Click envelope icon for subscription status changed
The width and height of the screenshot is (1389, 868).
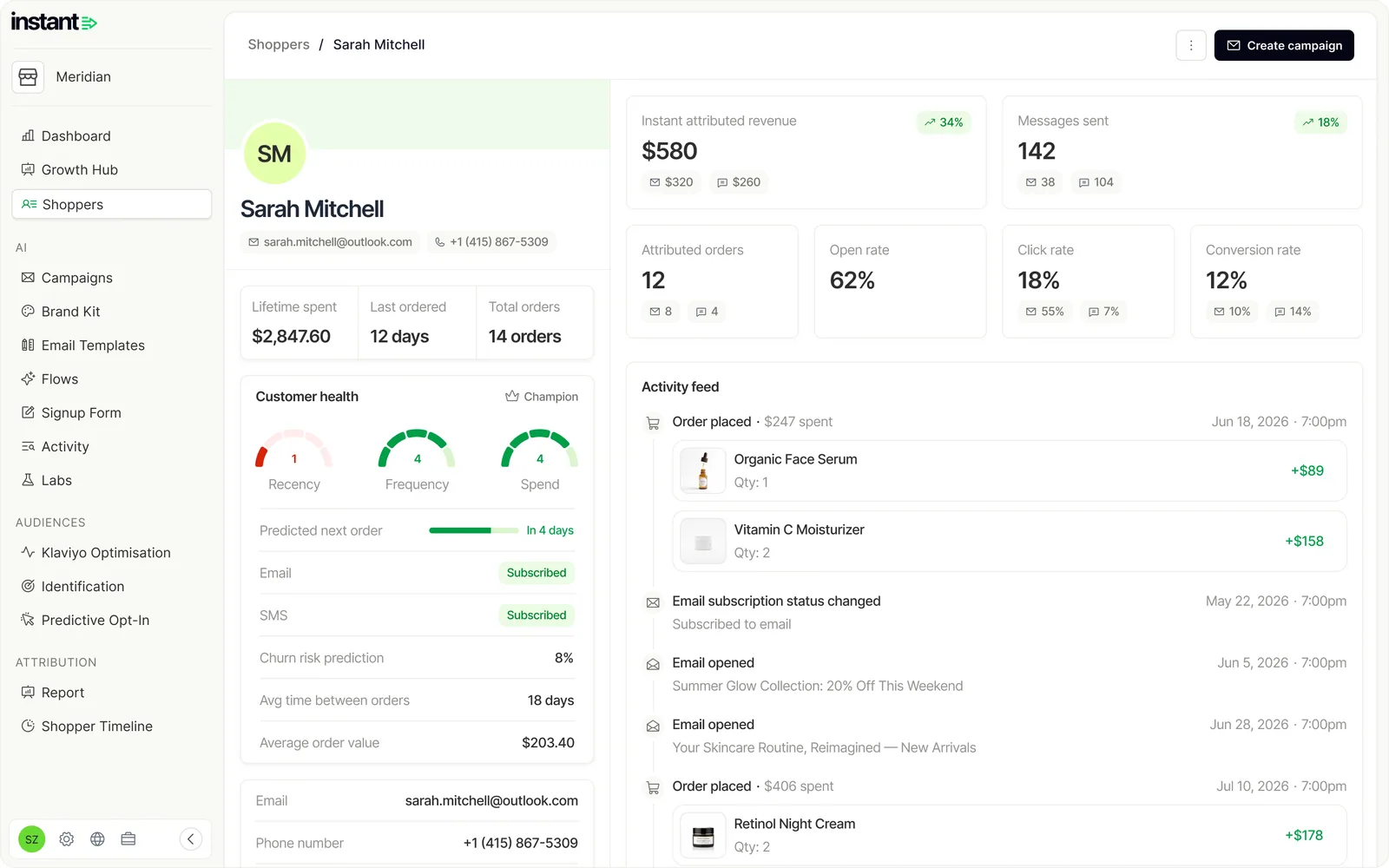point(653,602)
